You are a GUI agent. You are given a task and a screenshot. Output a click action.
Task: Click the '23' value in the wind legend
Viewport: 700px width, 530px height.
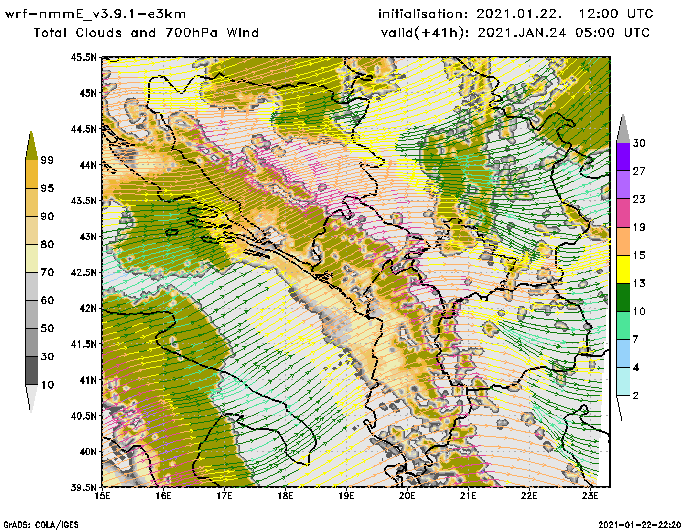(639, 199)
